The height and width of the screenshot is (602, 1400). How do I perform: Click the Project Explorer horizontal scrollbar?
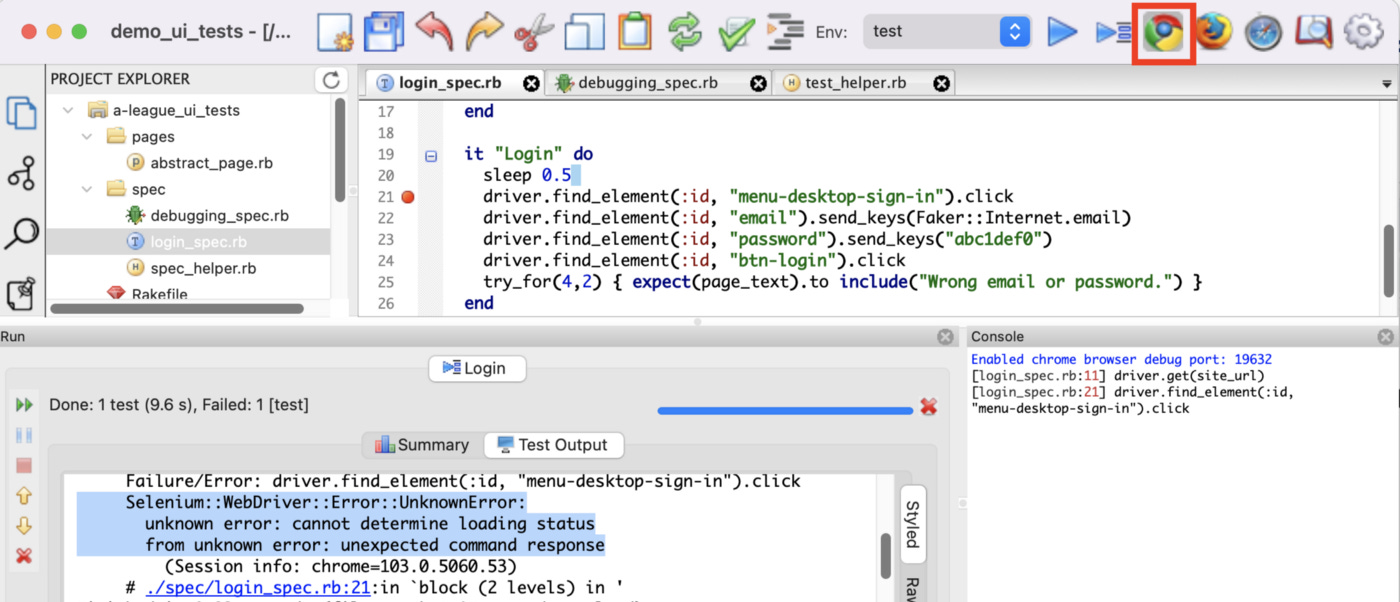click(x=177, y=309)
